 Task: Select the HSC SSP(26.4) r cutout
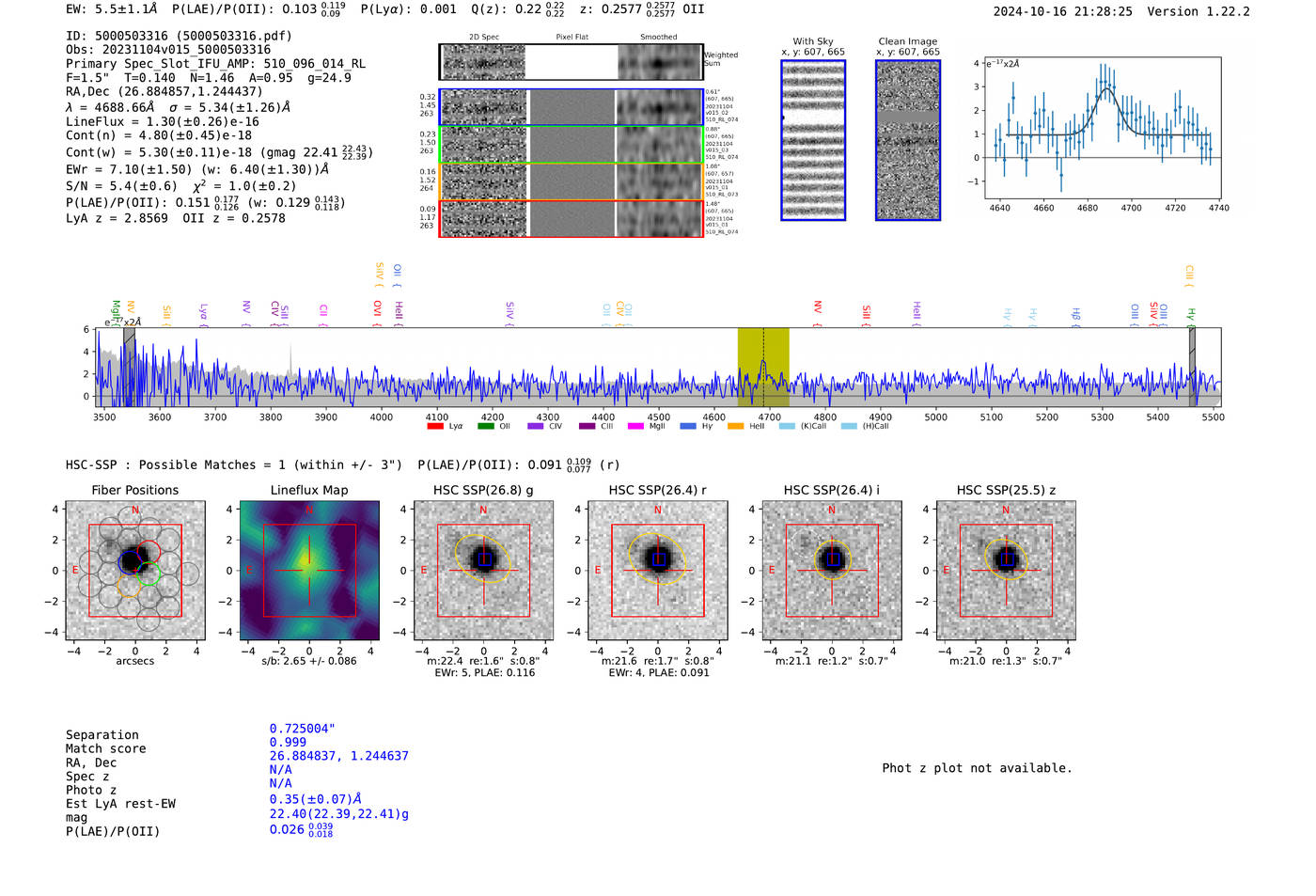click(x=658, y=571)
